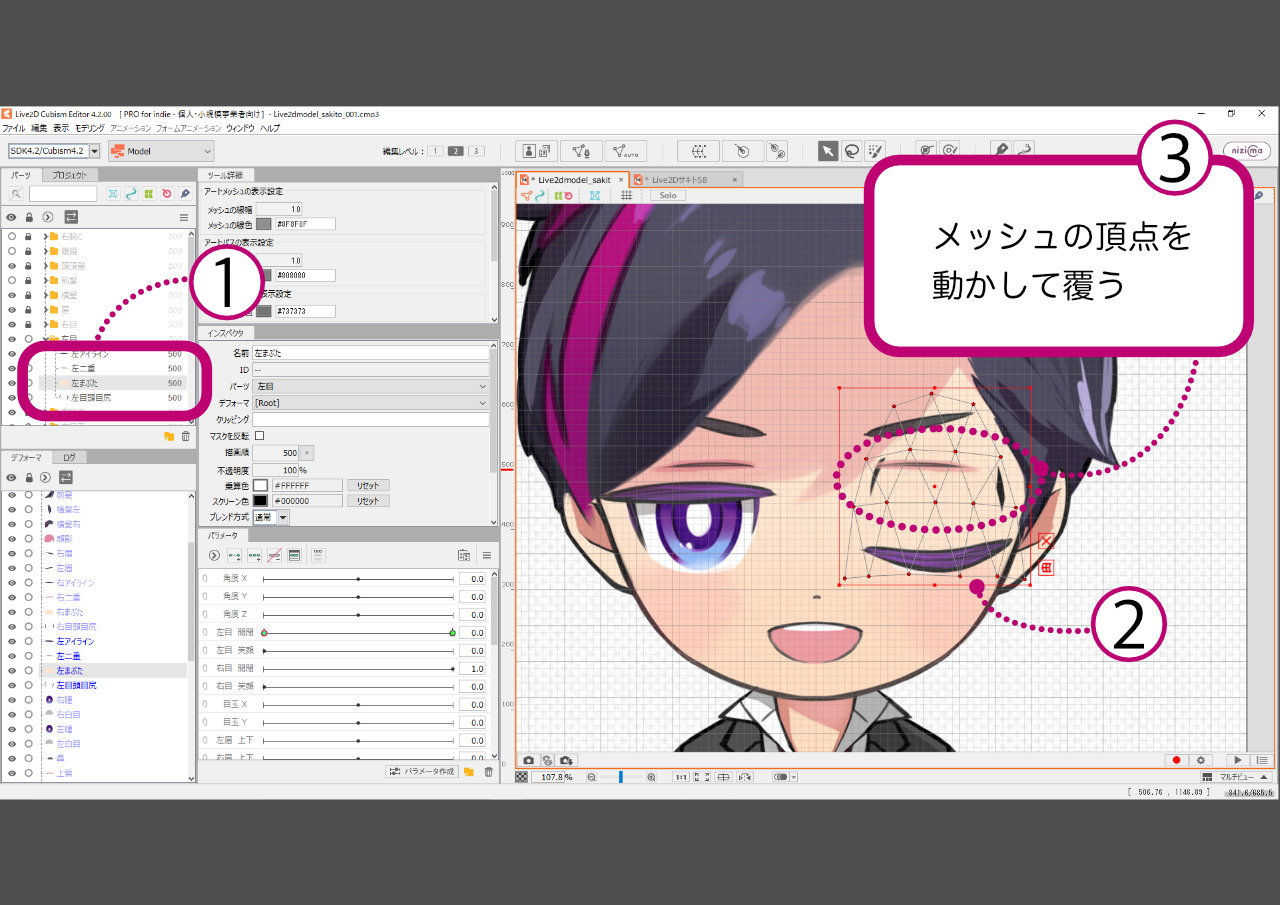Open Parameter panel hamburger menu
1280x905 pixels.
pos(487,555)
